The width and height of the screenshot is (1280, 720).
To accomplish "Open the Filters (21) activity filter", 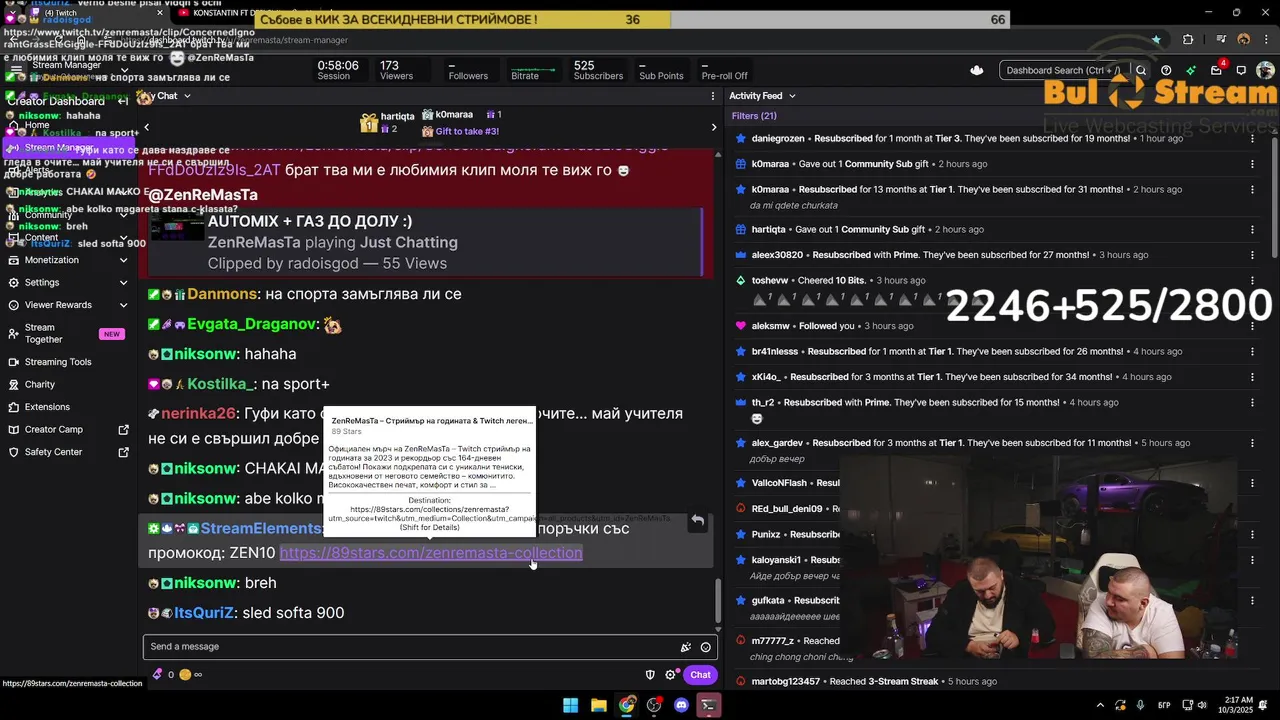I will pyautogui.click(x=754, y=116).
